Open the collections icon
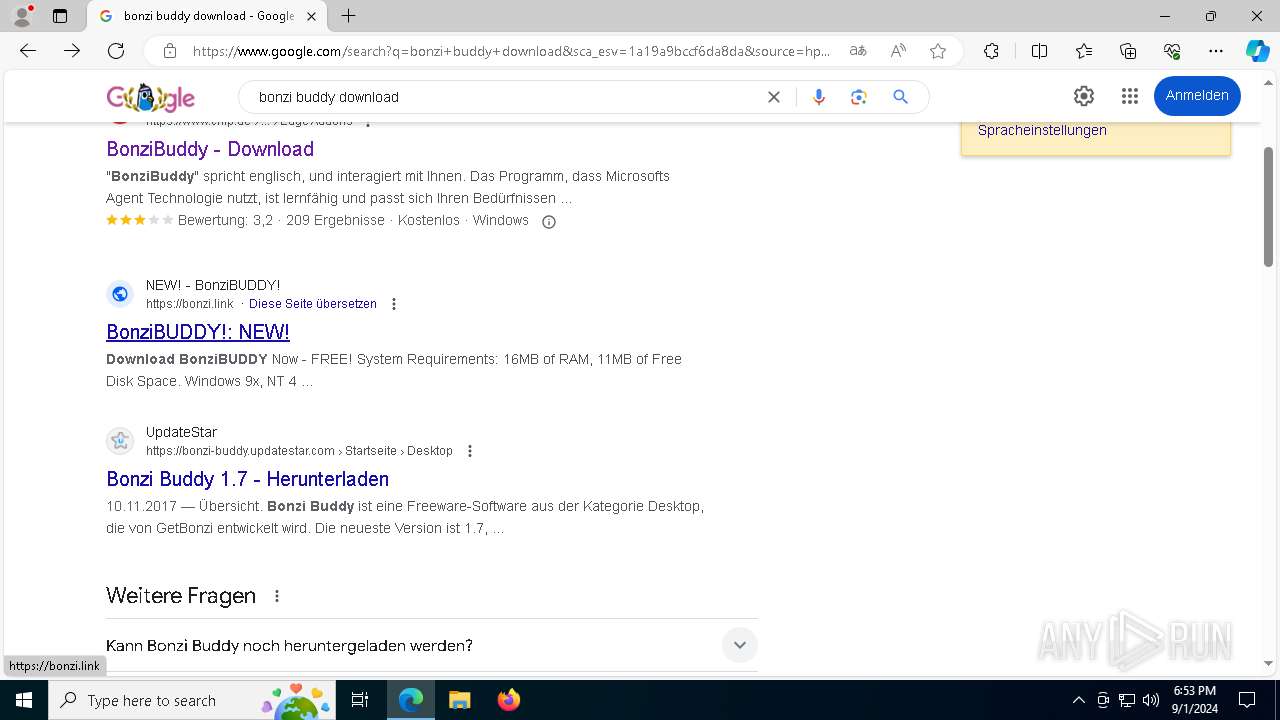Screen dimensions: 1280x720 [x=1128, y=51]
